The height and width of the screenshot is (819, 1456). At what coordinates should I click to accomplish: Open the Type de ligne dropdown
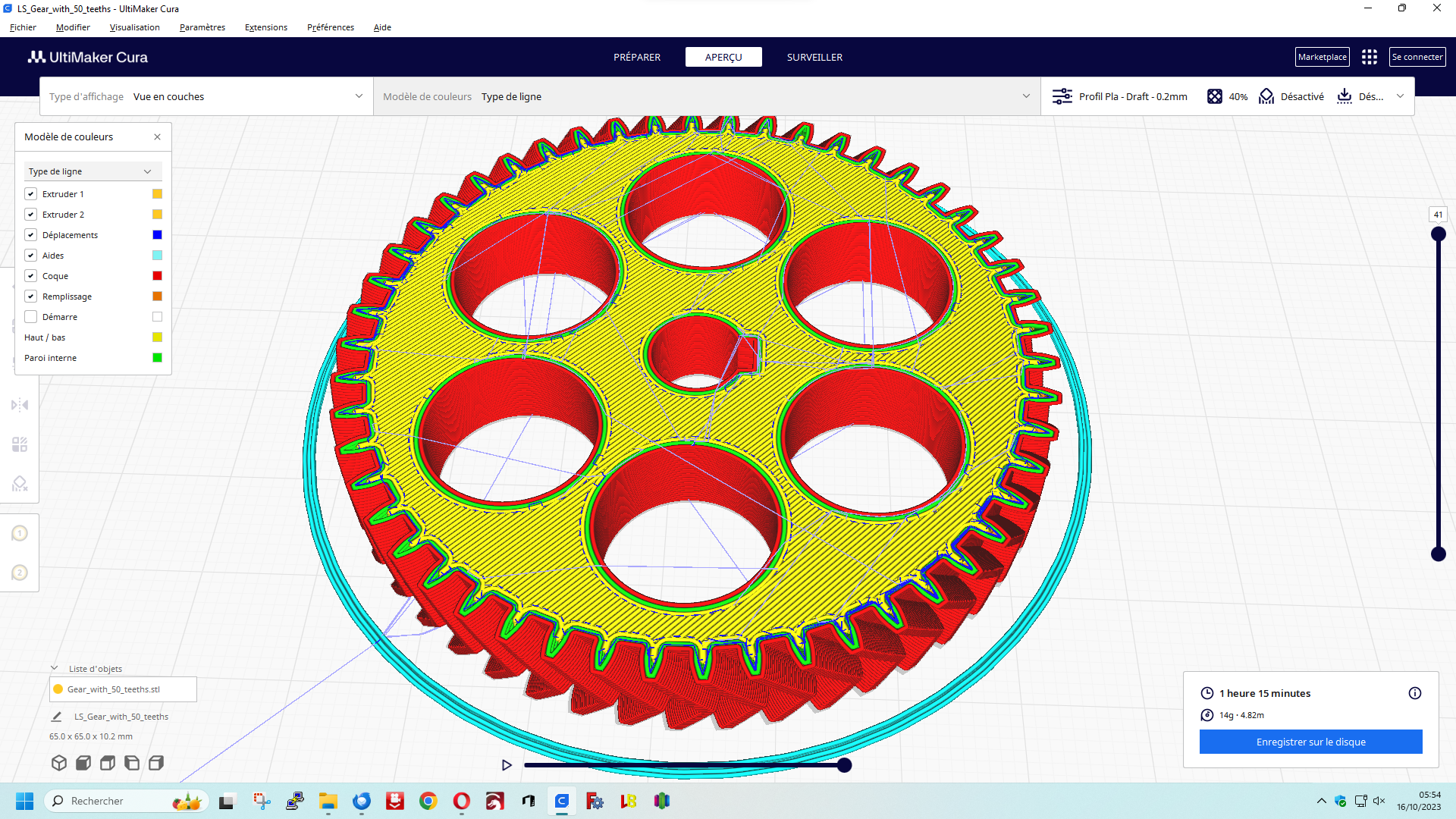pos(91,171)
